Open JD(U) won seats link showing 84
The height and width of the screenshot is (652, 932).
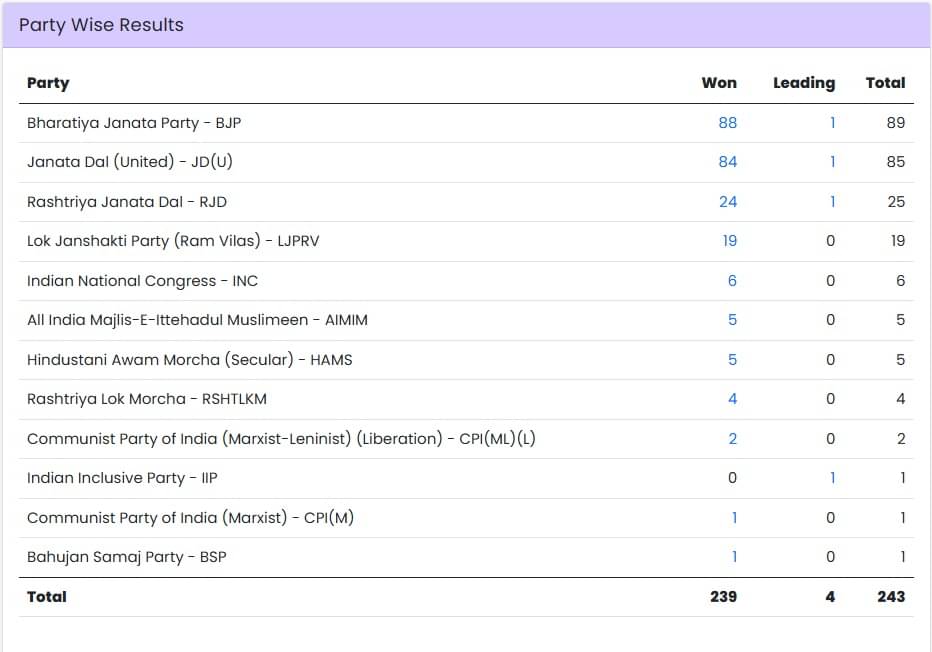pyautogui.click(x=727, y=162)
